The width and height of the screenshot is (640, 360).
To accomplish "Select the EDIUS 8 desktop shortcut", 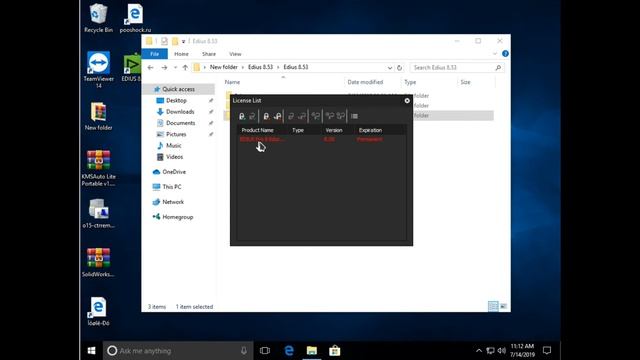I will (x=131, y=67).
